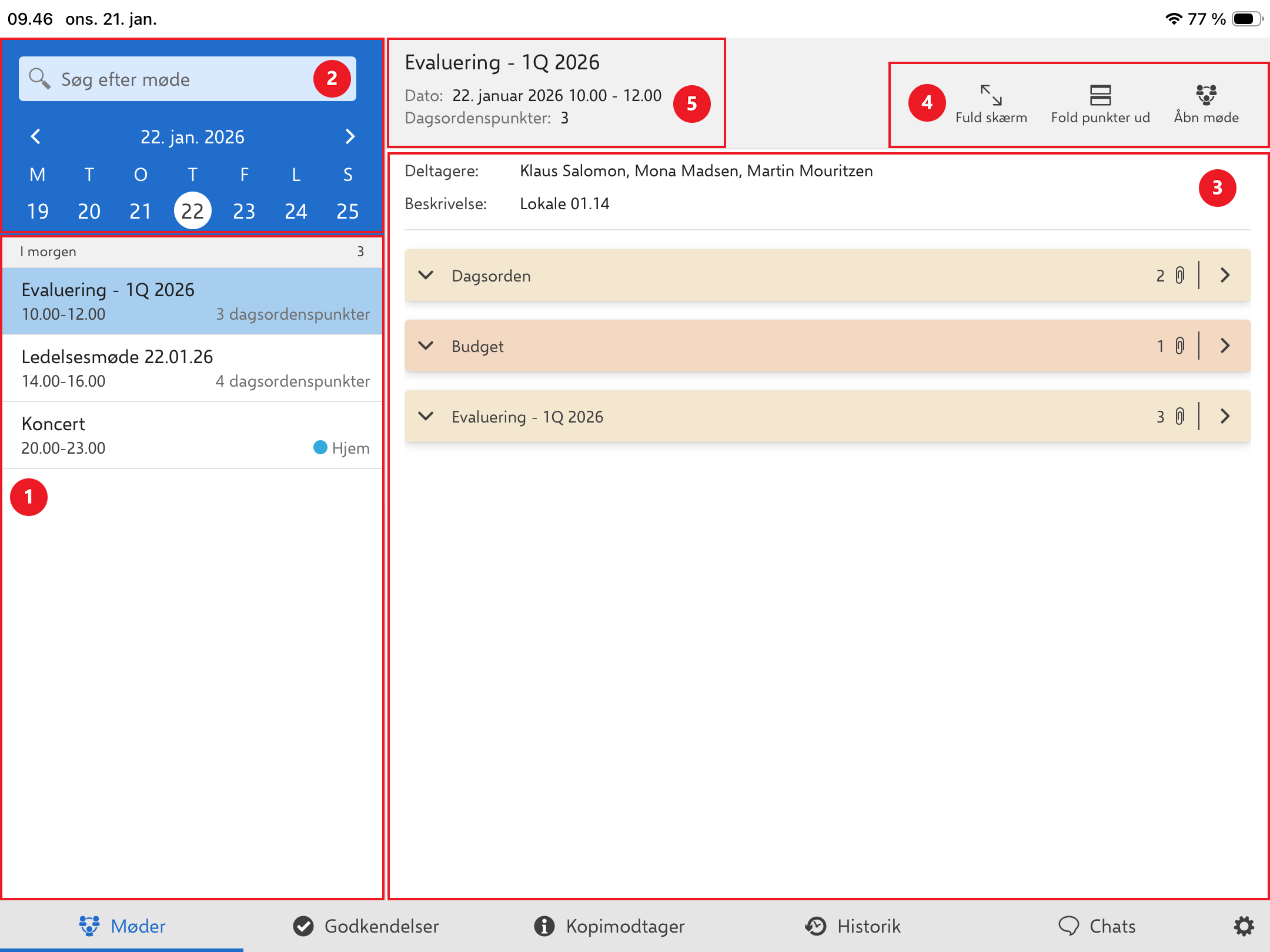Switch to the Møder tab
This screenshot has width=1270, height=952.
point(122,926)
